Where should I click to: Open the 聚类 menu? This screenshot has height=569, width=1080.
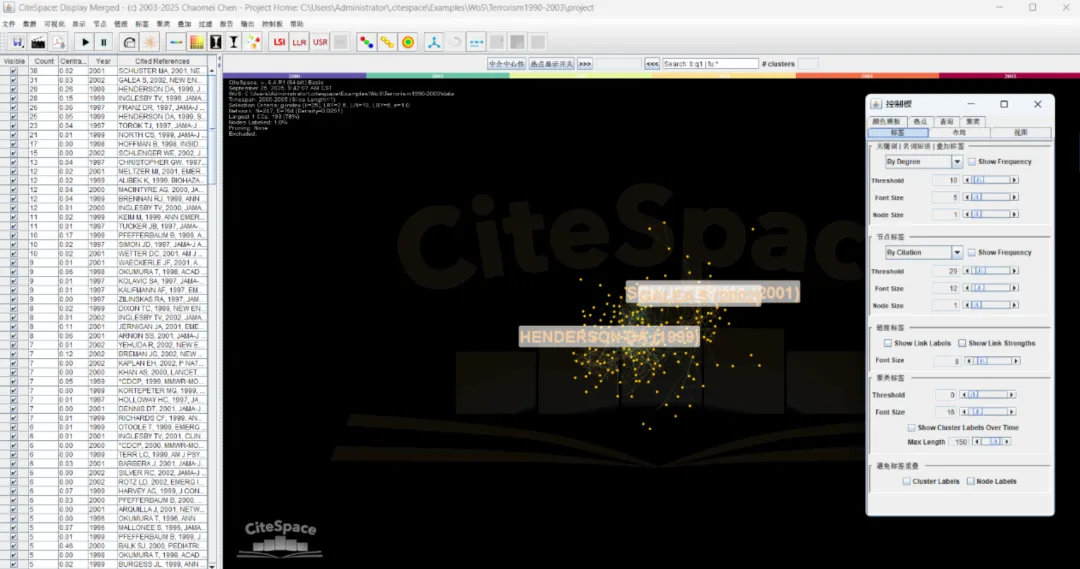click(163, 24)
